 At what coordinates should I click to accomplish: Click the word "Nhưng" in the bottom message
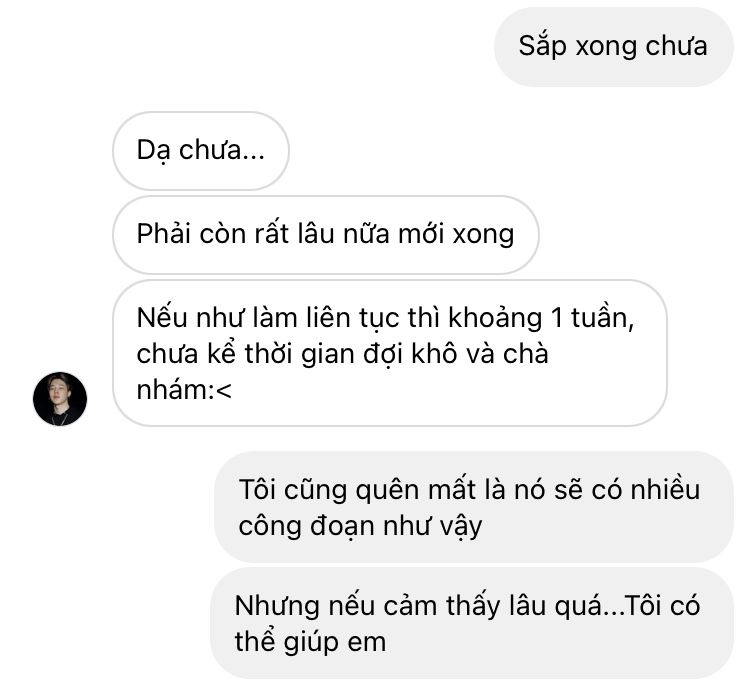tap(277, 607)
